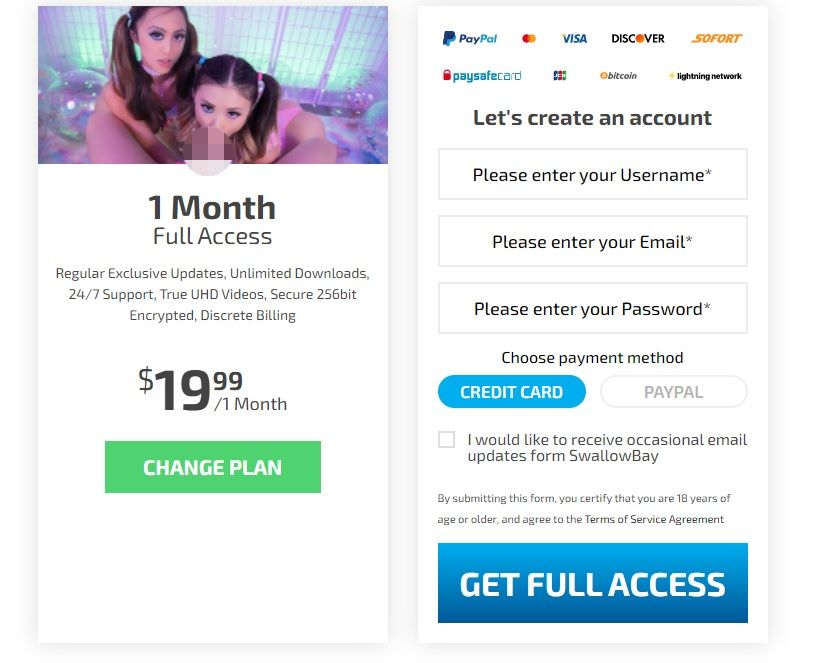This screenshot has width=815, height=663.
Task: Select PAYPAL payment method
Action: tap(674, 392)
